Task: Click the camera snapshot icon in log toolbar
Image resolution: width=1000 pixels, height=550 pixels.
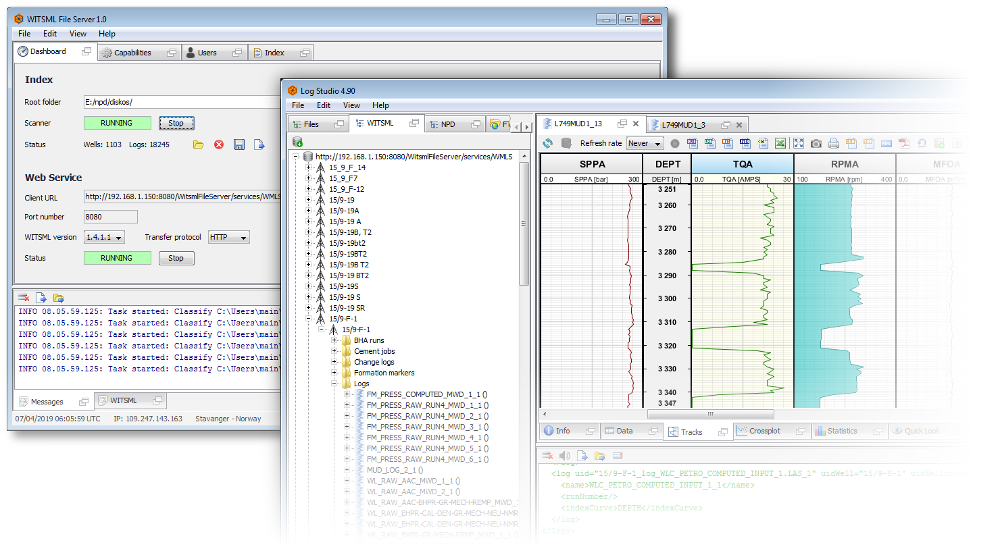Action: click(816, 144)
